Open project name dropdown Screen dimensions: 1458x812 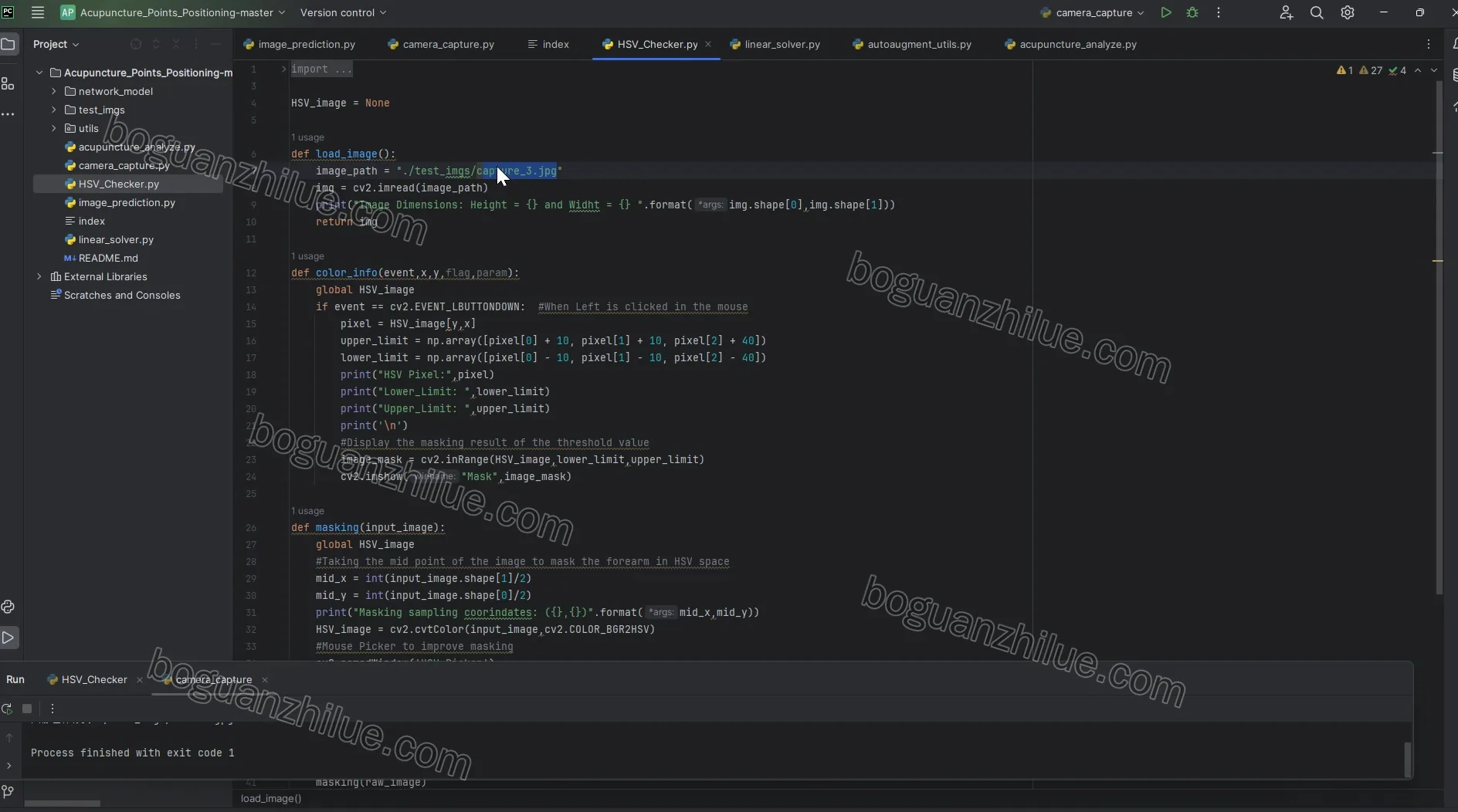(x=173, y=12)
